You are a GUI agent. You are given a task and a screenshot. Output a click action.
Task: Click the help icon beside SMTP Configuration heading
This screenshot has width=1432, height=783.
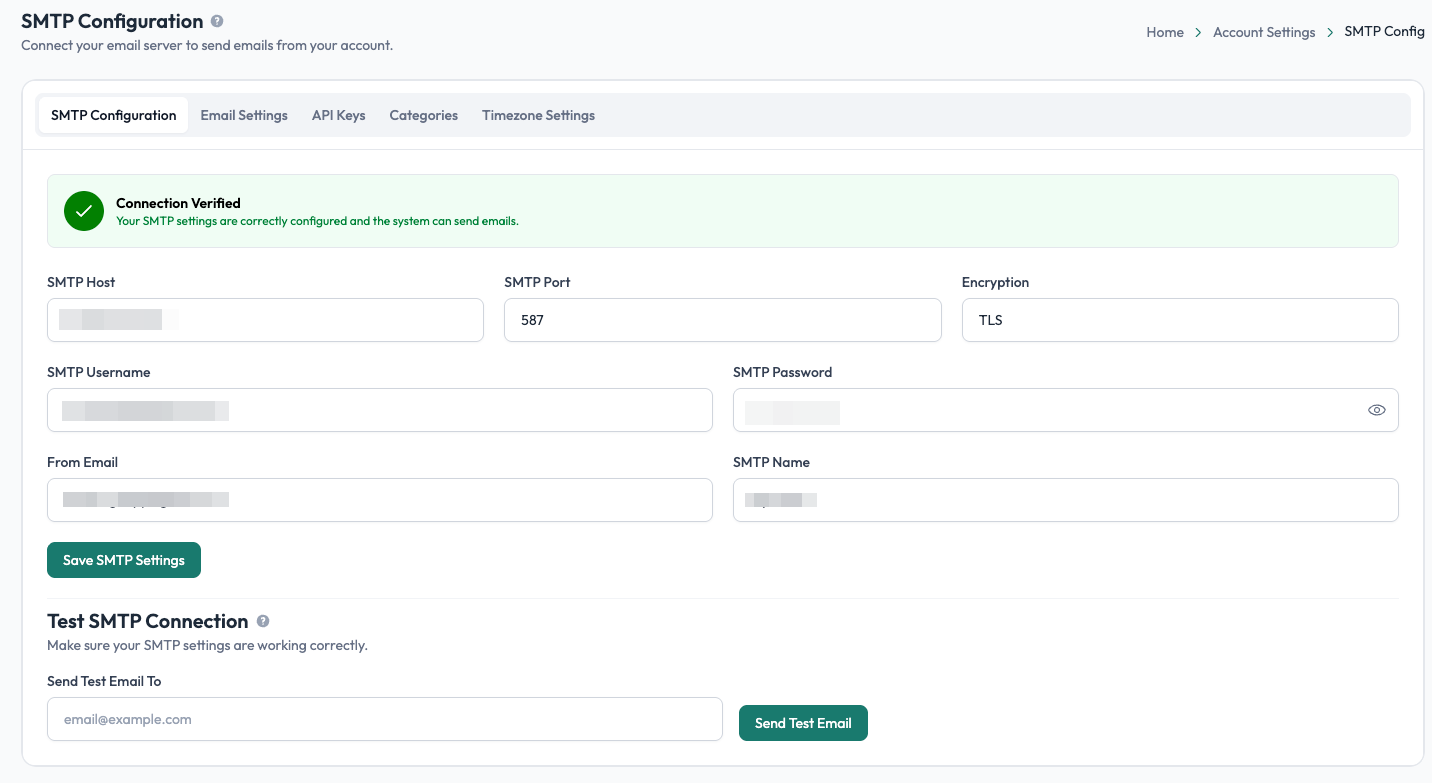218,21
